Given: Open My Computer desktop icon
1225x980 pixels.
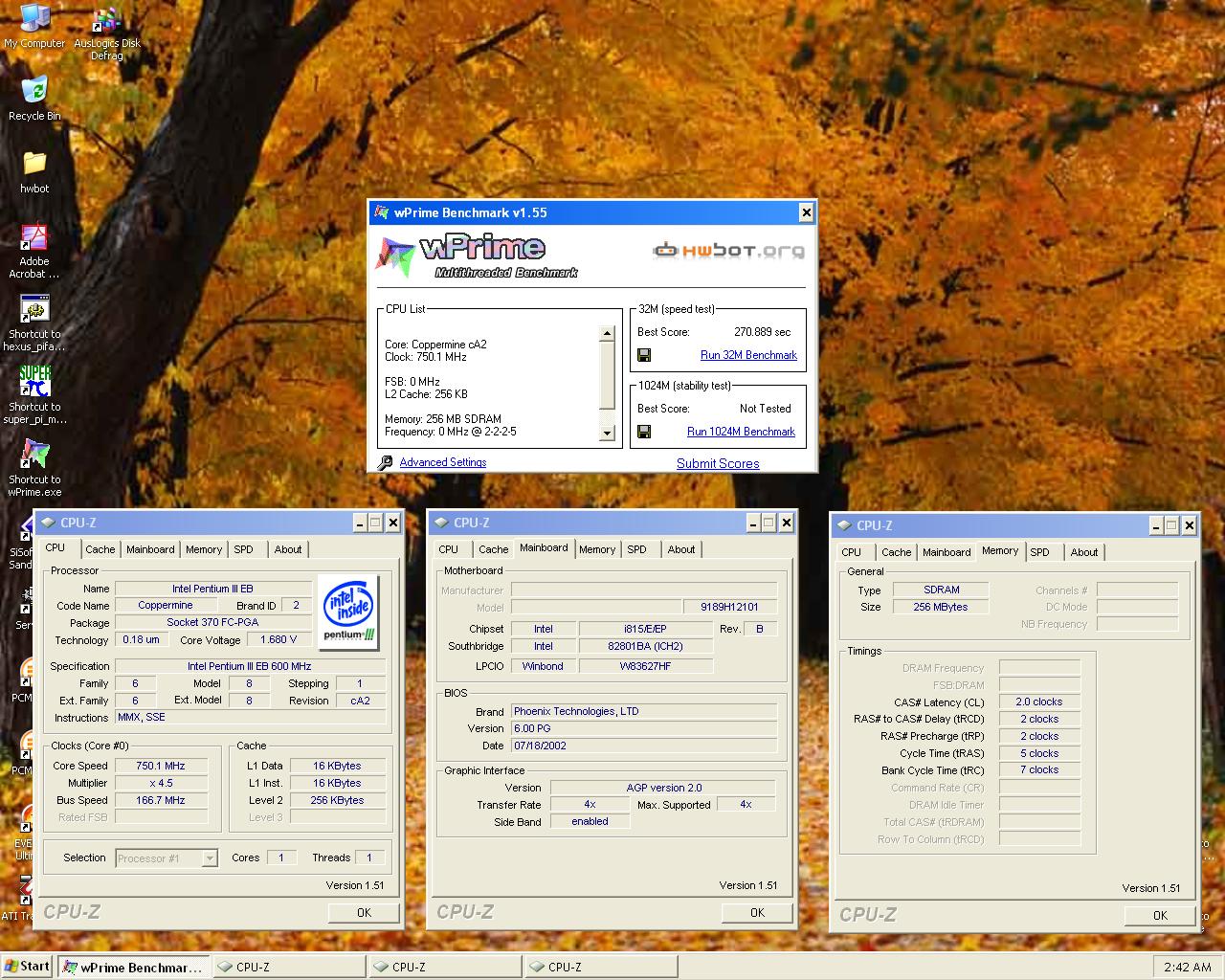Looking at the screenshot, I should tap(34, 26).
